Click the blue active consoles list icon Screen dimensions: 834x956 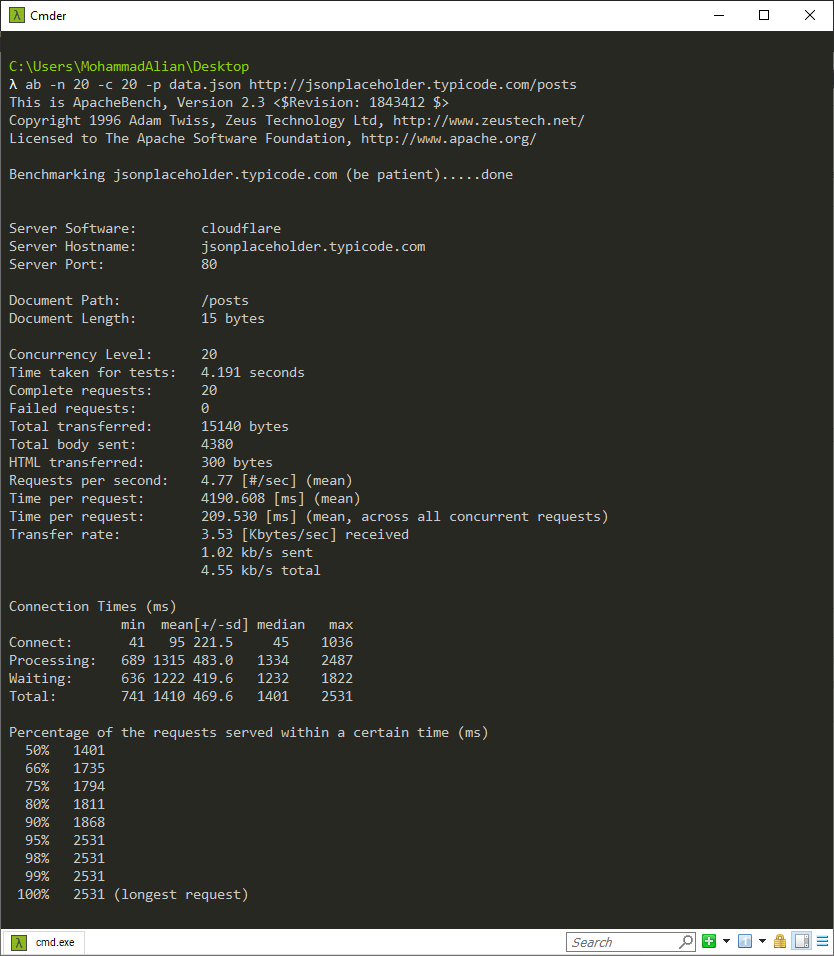[x=744, y=942]
